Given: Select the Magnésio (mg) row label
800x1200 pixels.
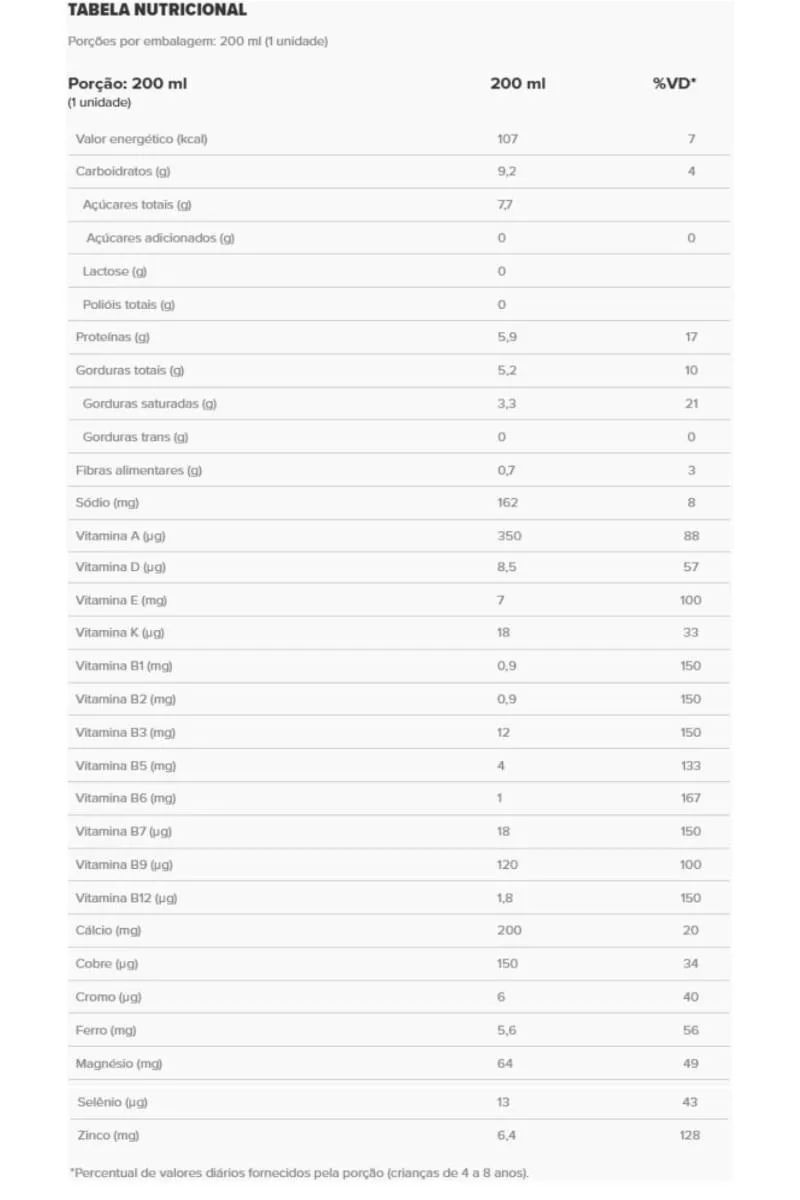Looking at the screenshot, I should coord(119,1064).
